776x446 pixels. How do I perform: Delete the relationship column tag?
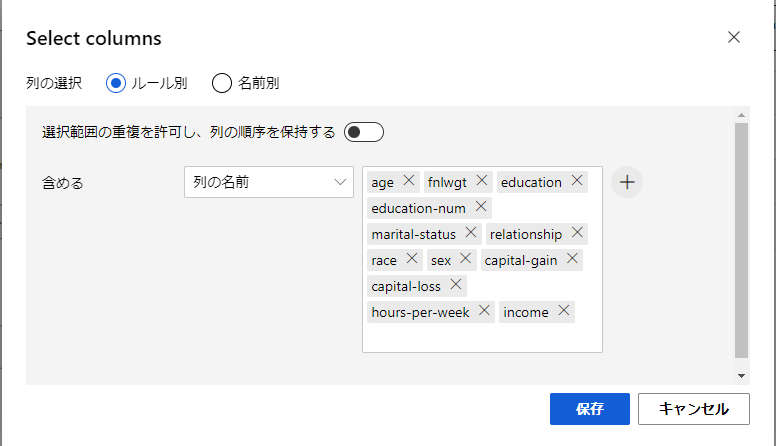(x=576, y=233)
